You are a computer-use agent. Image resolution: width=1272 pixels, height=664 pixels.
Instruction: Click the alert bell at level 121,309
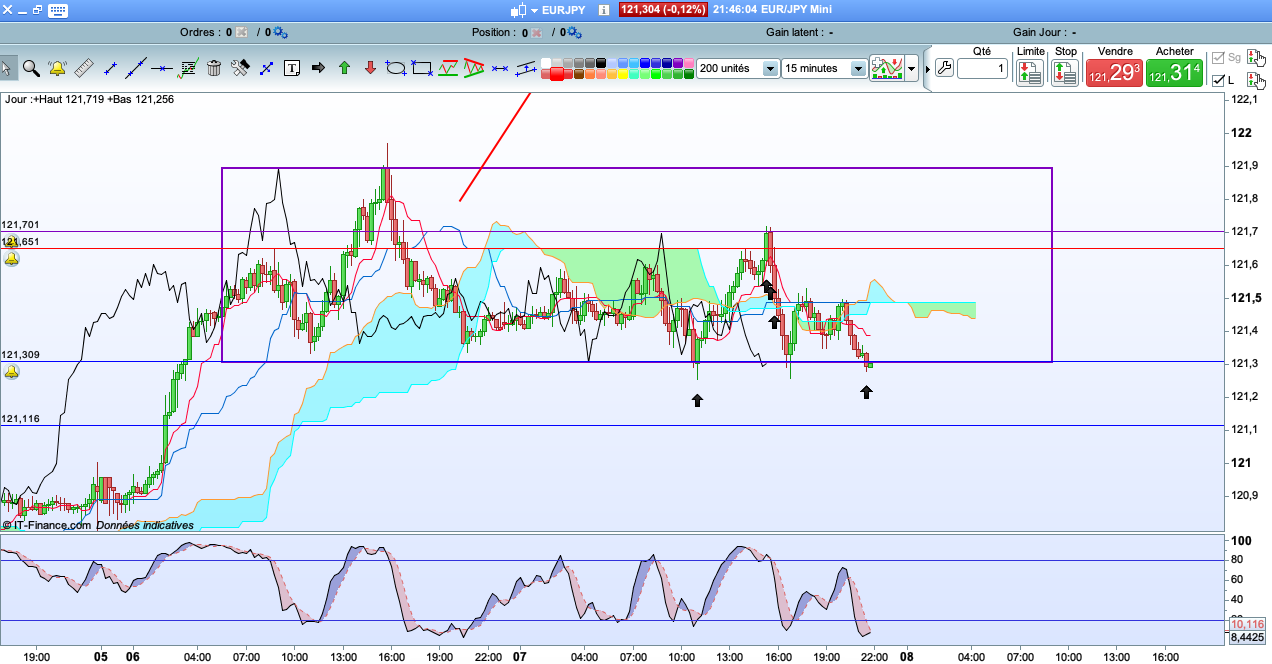pyautogui.click(x=11, y=372)
